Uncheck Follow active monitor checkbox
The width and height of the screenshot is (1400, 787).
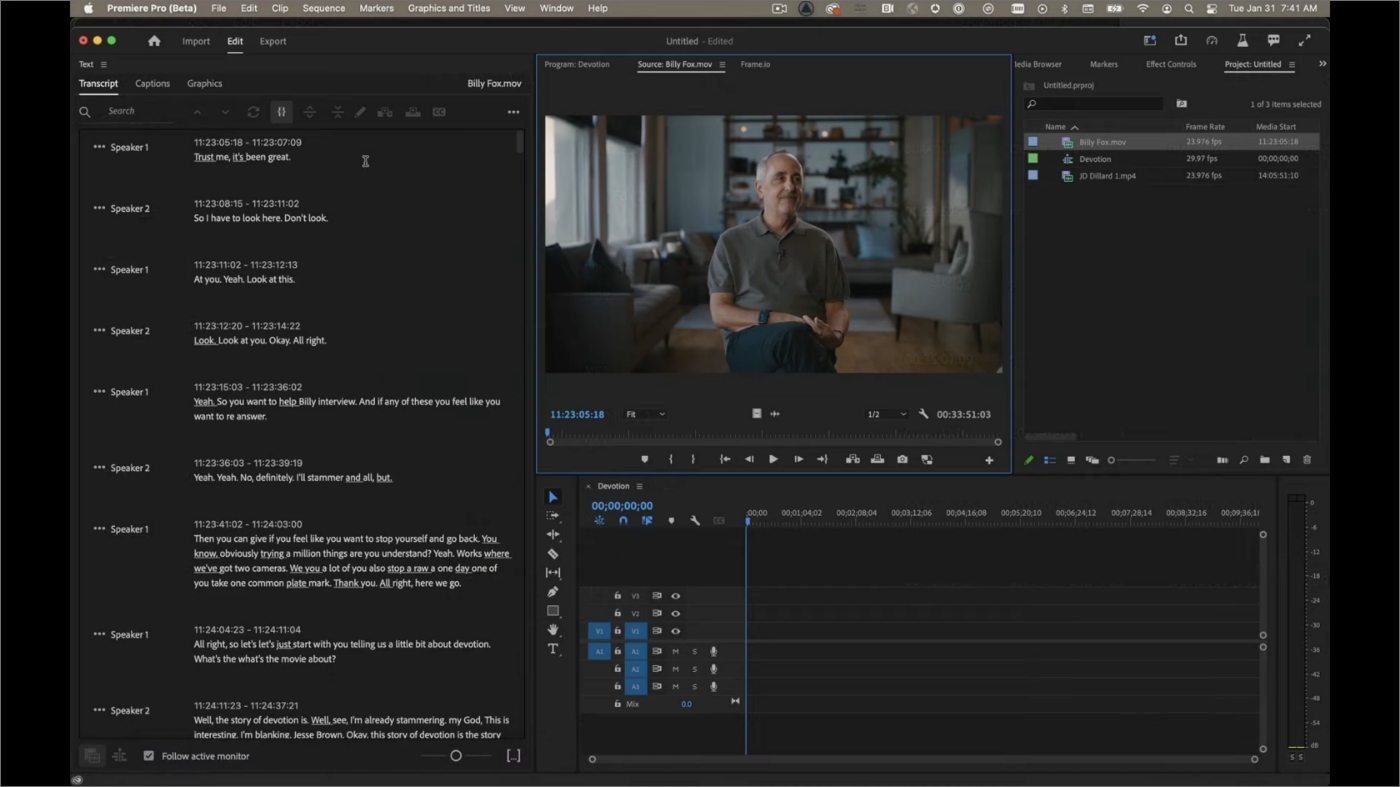[149, 756]
